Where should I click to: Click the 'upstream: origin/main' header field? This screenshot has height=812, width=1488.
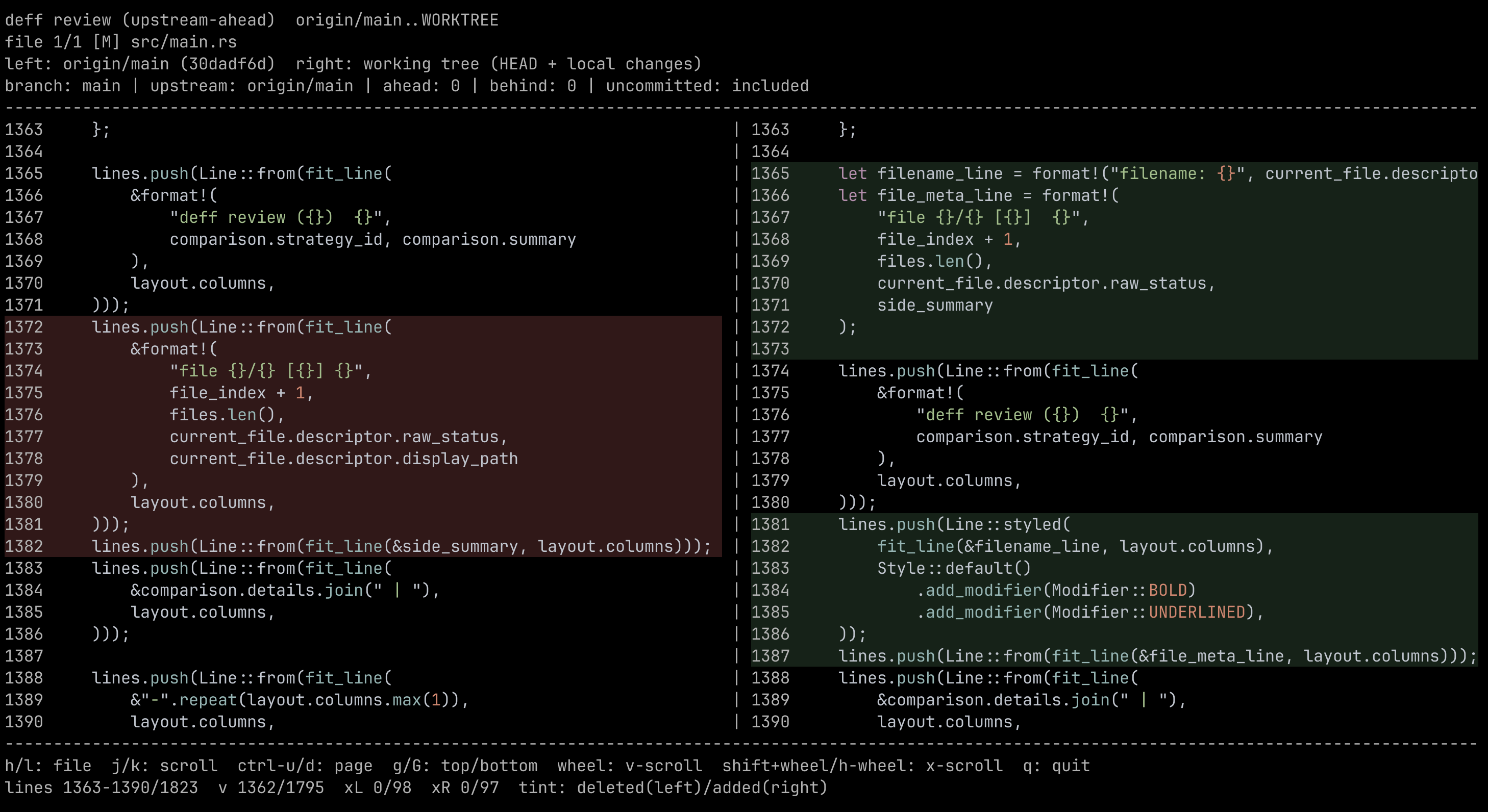pyautogui.click(x=251, y=86)
